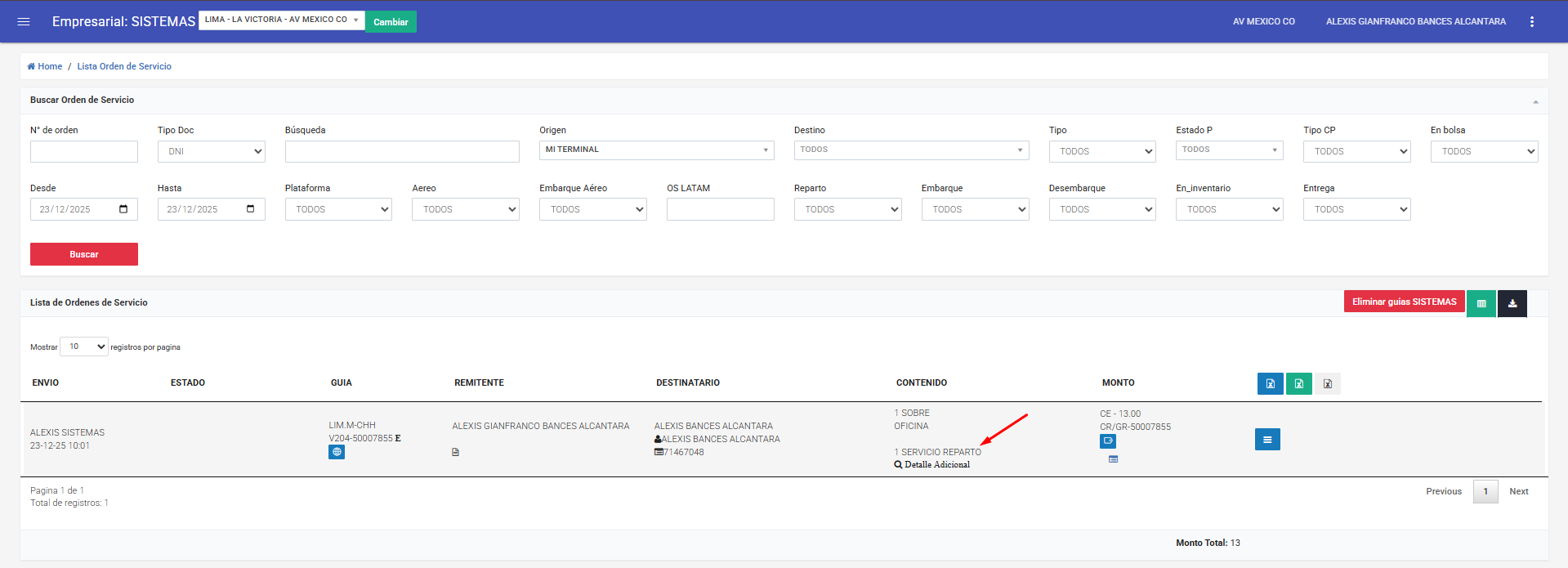
Task: Click the blue tag icon under monto
Action: (x=1107, y=441)
